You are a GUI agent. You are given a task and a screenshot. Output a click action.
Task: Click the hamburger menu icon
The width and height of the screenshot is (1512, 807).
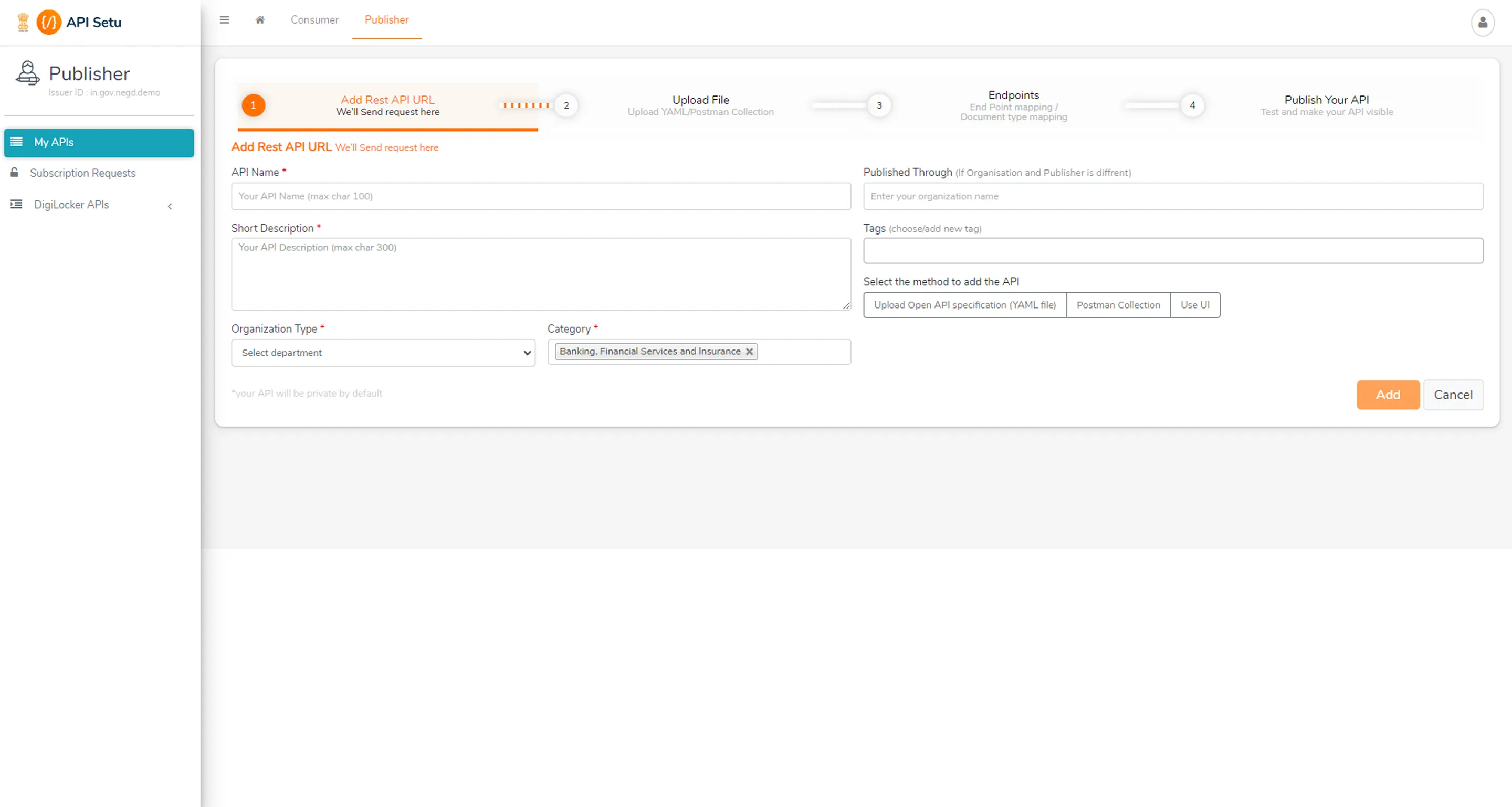tap(224, 20)
